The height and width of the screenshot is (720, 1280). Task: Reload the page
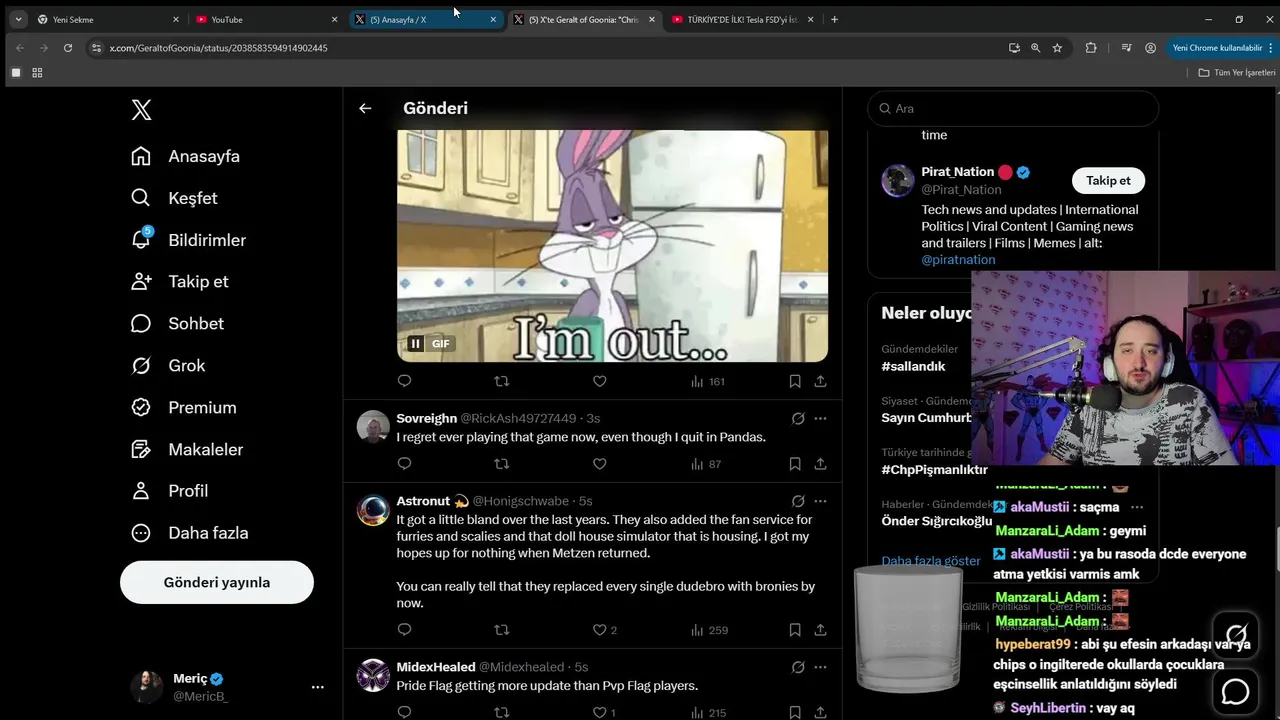coord(68,47)
